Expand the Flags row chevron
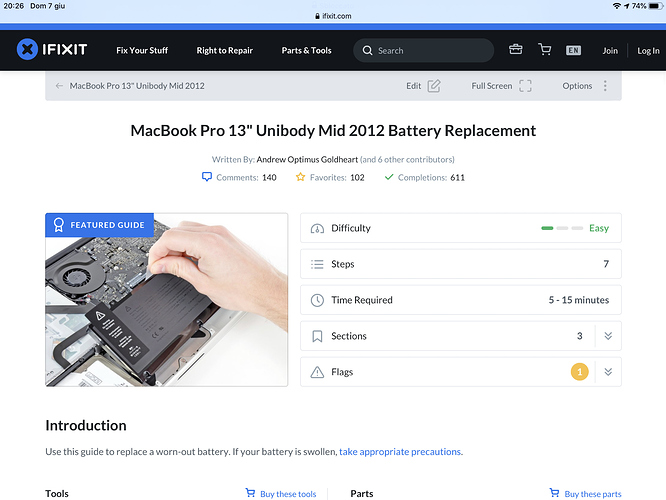The height and width of the screenshot is (500, 666). click(608, 372)
